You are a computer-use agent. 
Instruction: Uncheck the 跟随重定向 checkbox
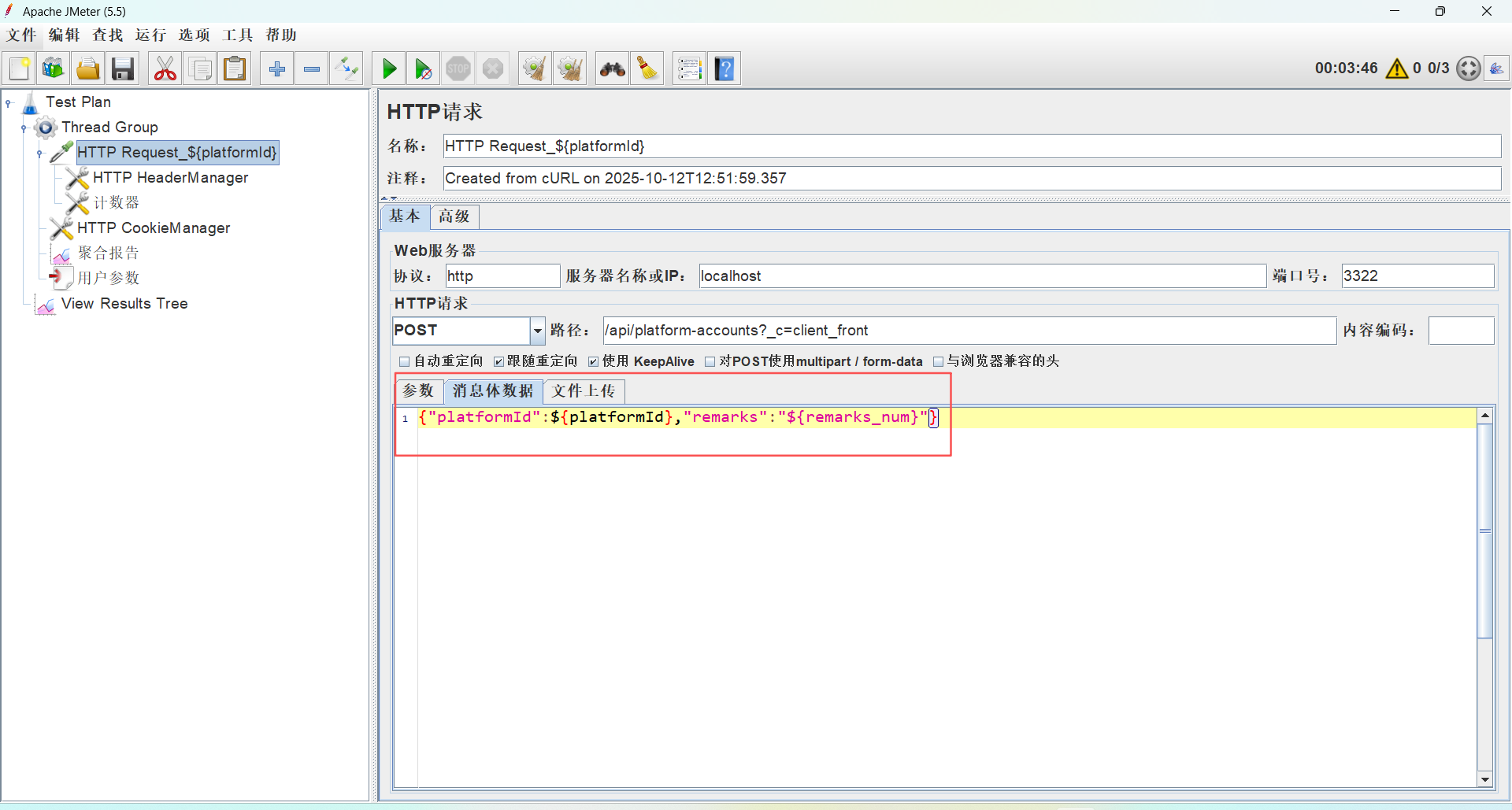click(498, 361)
